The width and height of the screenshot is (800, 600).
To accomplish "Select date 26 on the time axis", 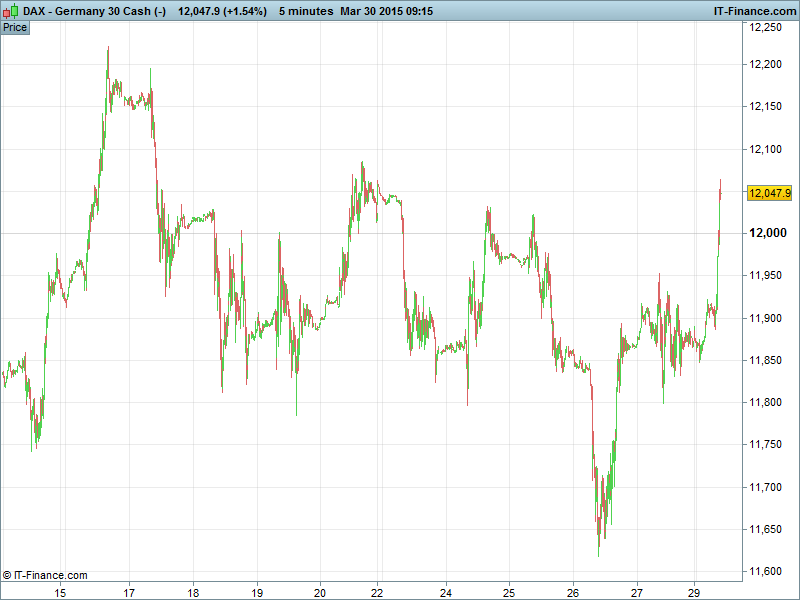I will pyautogui.click(x=573, y=592).
